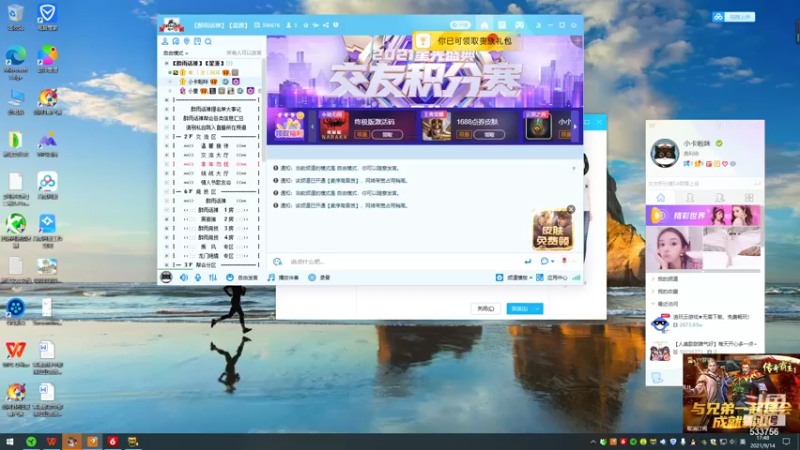This screenshot has width=800, height=450.
Task: Collapse the root channel tree node
Action: [166, 63]
